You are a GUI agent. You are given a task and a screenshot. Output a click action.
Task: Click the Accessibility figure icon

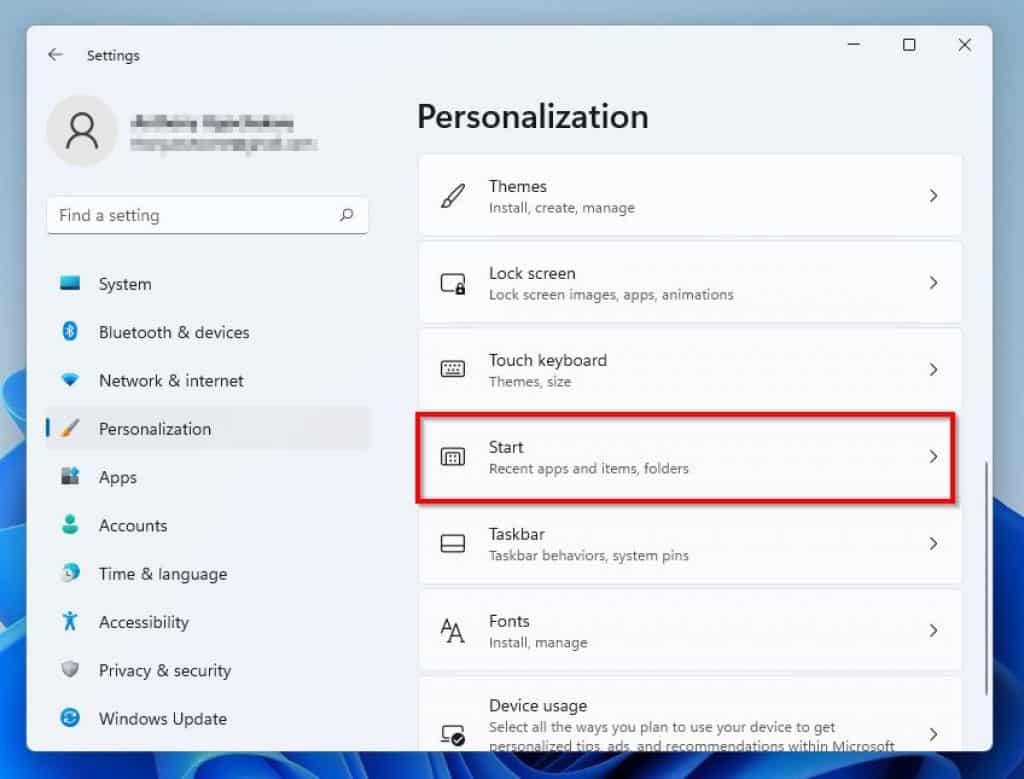coord(70,621)
